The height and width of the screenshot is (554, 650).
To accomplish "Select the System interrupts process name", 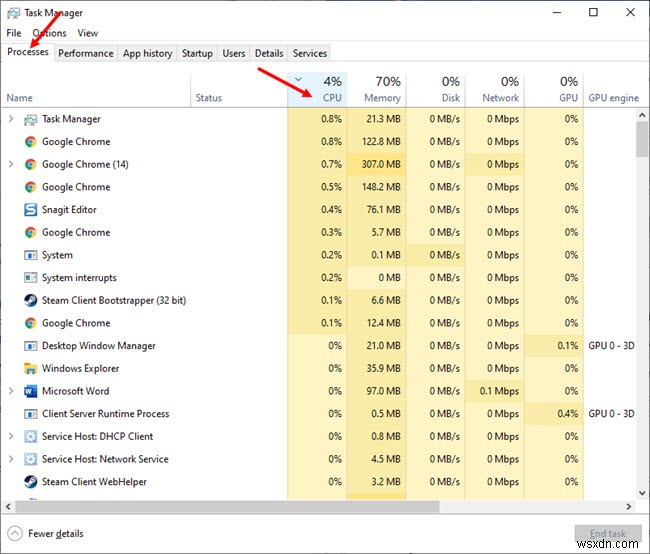I will [79, 278].
